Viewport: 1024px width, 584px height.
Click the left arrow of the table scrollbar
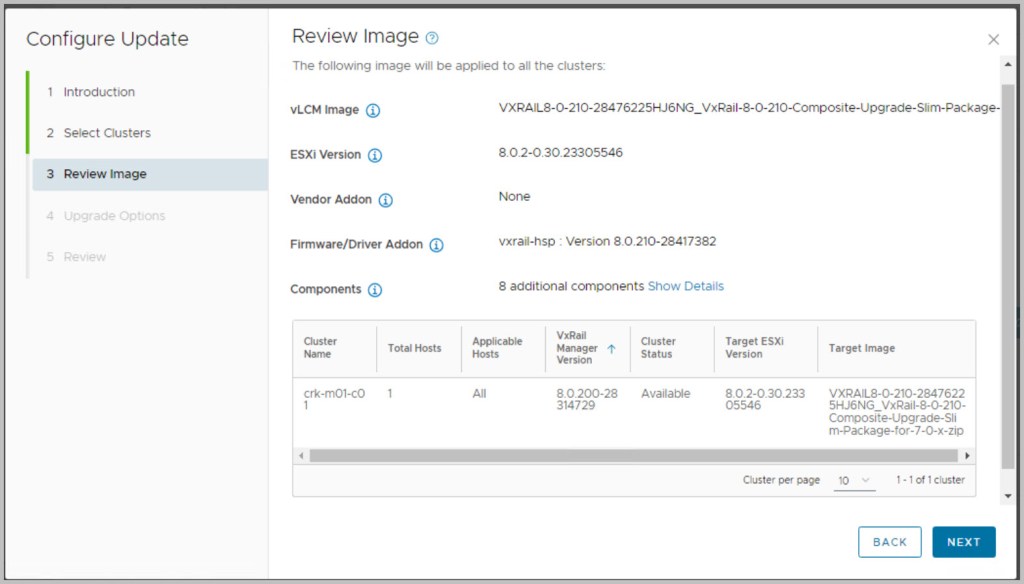click(x=300, y=456)
